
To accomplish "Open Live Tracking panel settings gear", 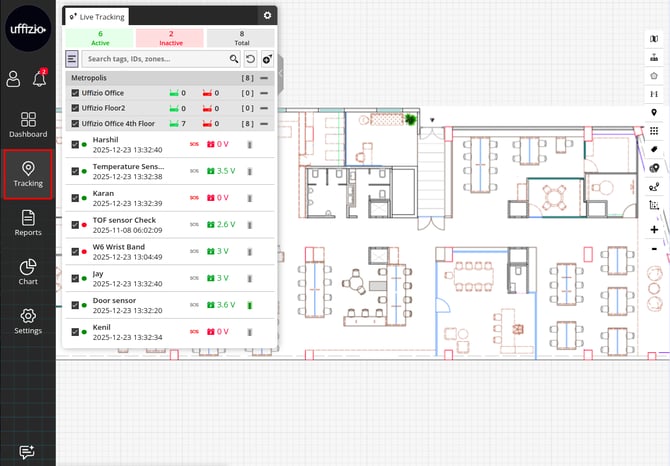I will (x=267, y=15).
